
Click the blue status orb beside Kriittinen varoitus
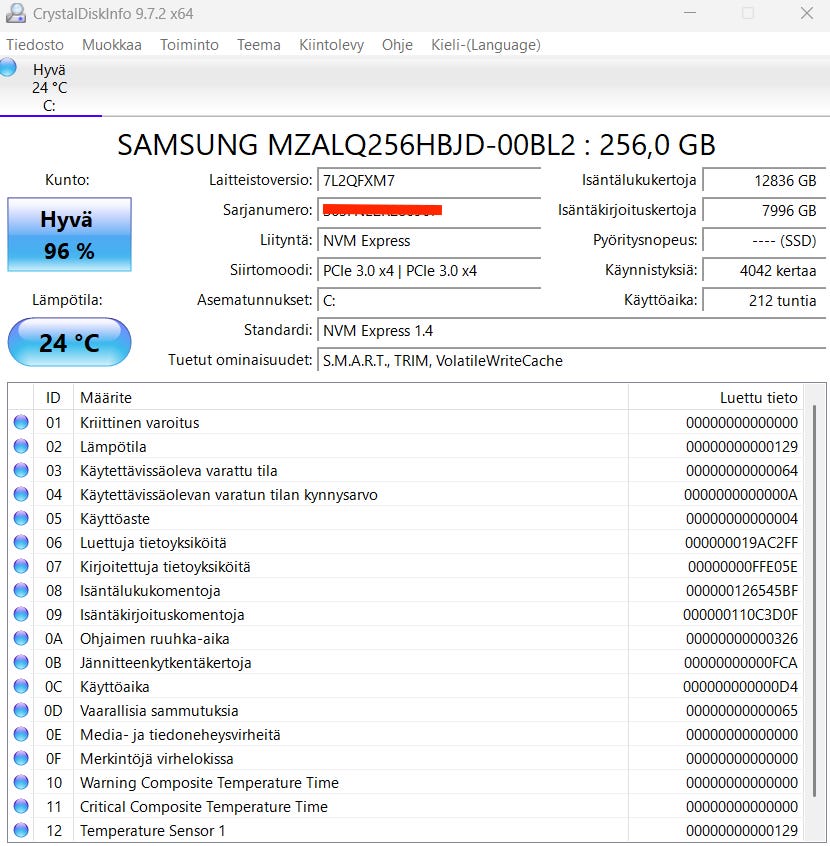21,423
